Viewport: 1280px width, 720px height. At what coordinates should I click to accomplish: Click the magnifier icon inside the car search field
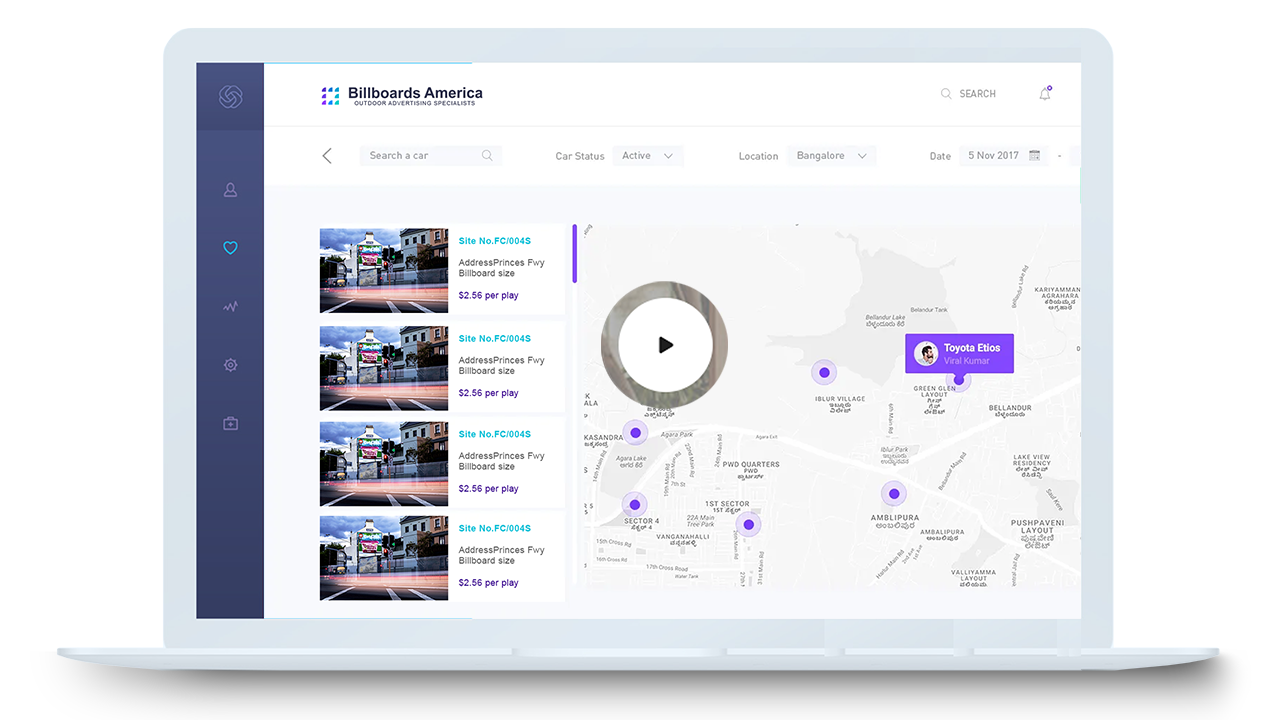coord(487,155)
